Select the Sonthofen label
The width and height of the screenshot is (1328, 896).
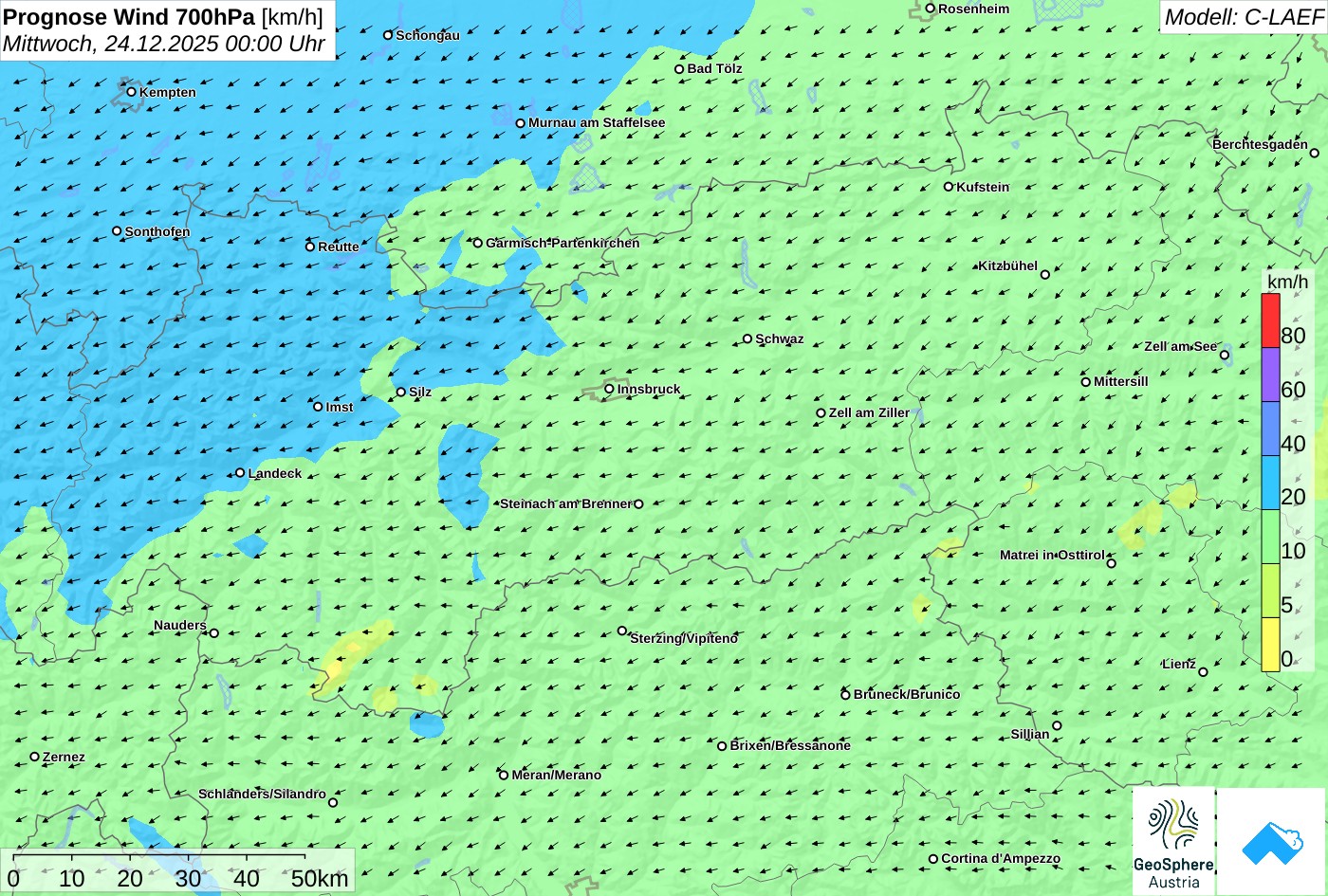(x=157, y=231)
